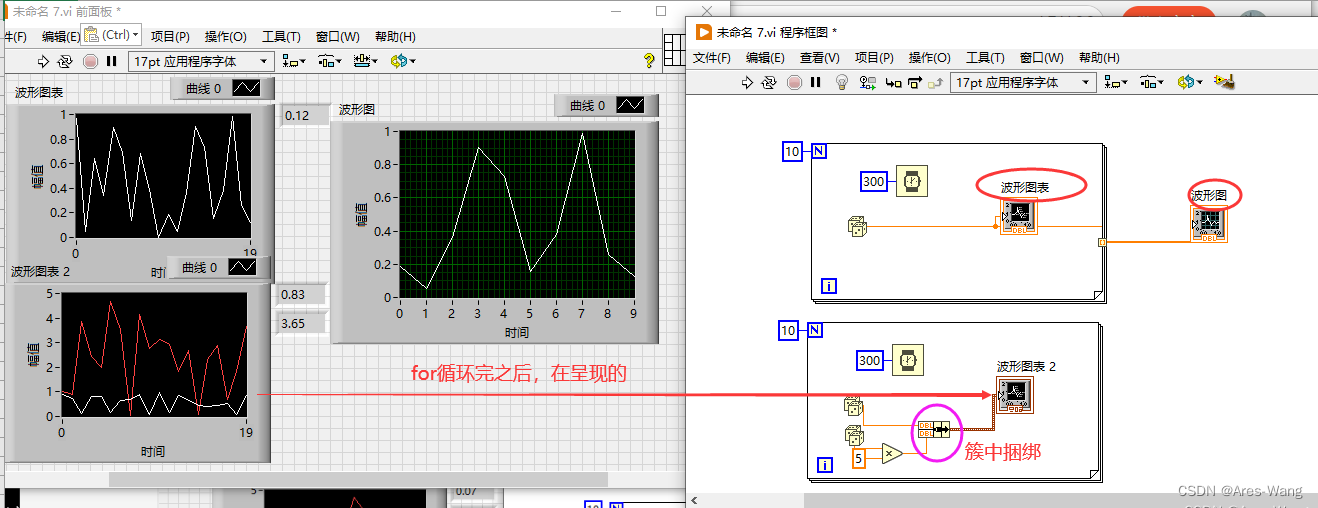Show context help question mark
The image size is (1318, 508).
pos(648,61)
